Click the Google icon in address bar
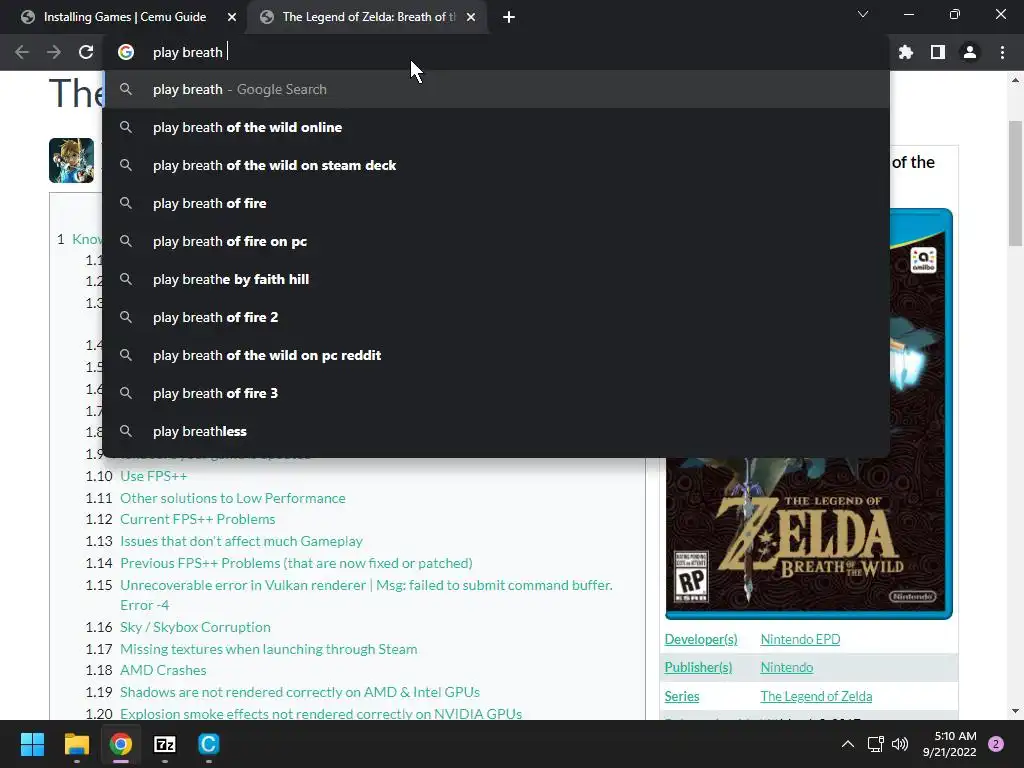This screenshot has width=1024, height=768. click(126, 52)
